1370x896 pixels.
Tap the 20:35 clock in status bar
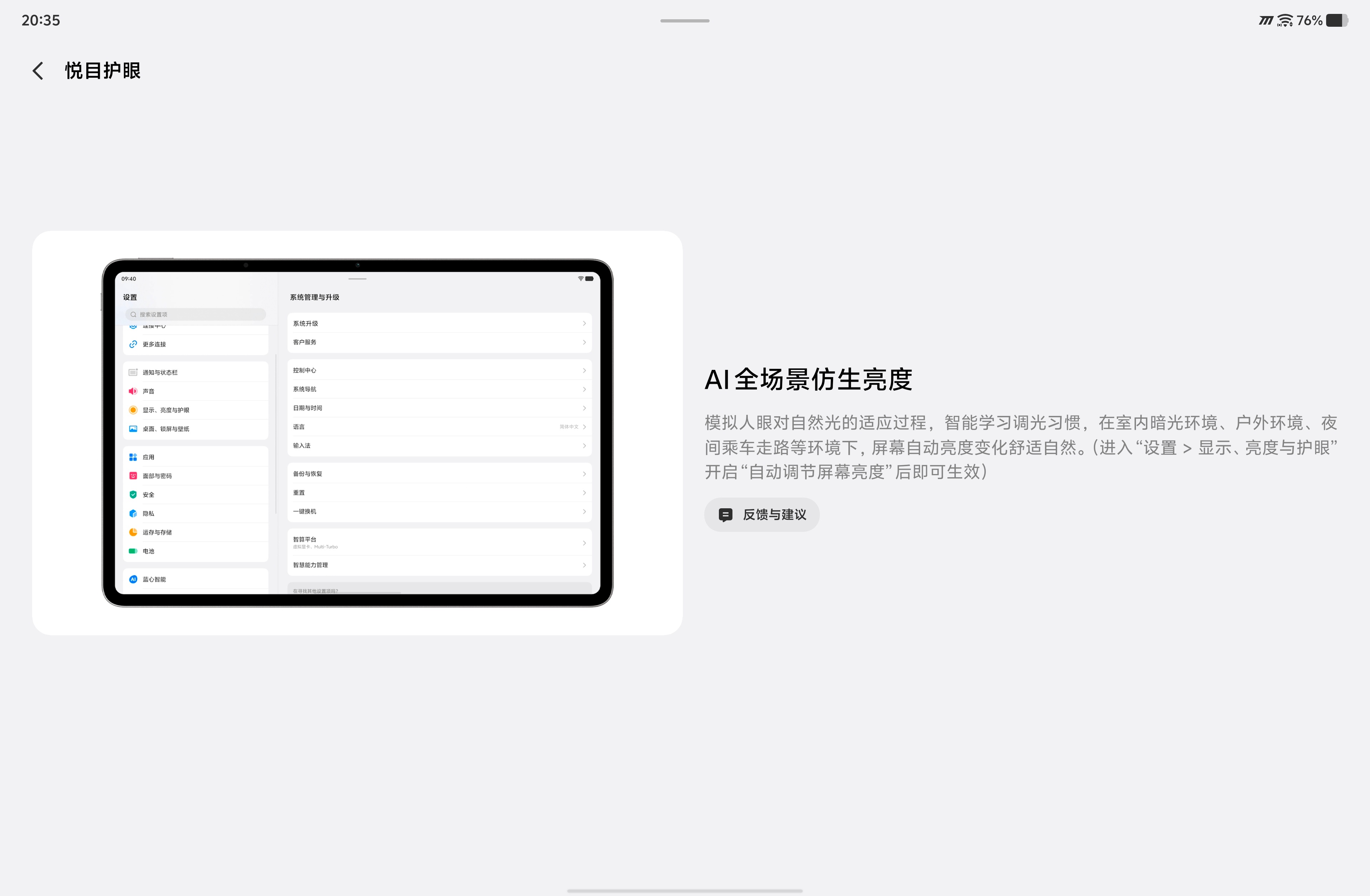pyautogui.click(x=41, y=20)
